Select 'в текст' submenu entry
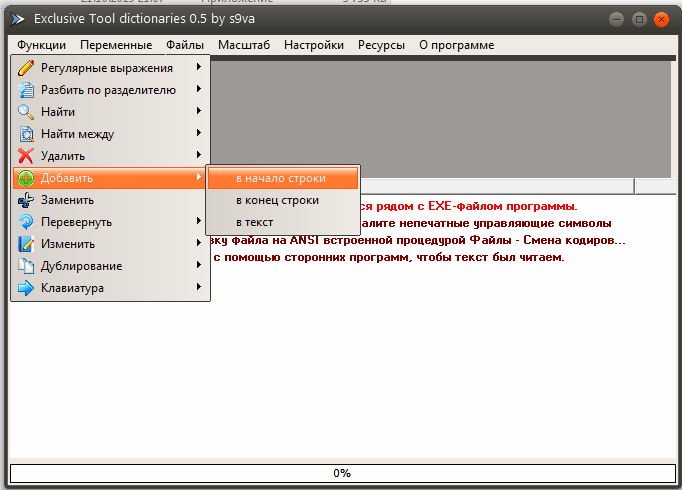 pyautogui.click(x=254, y=222)
